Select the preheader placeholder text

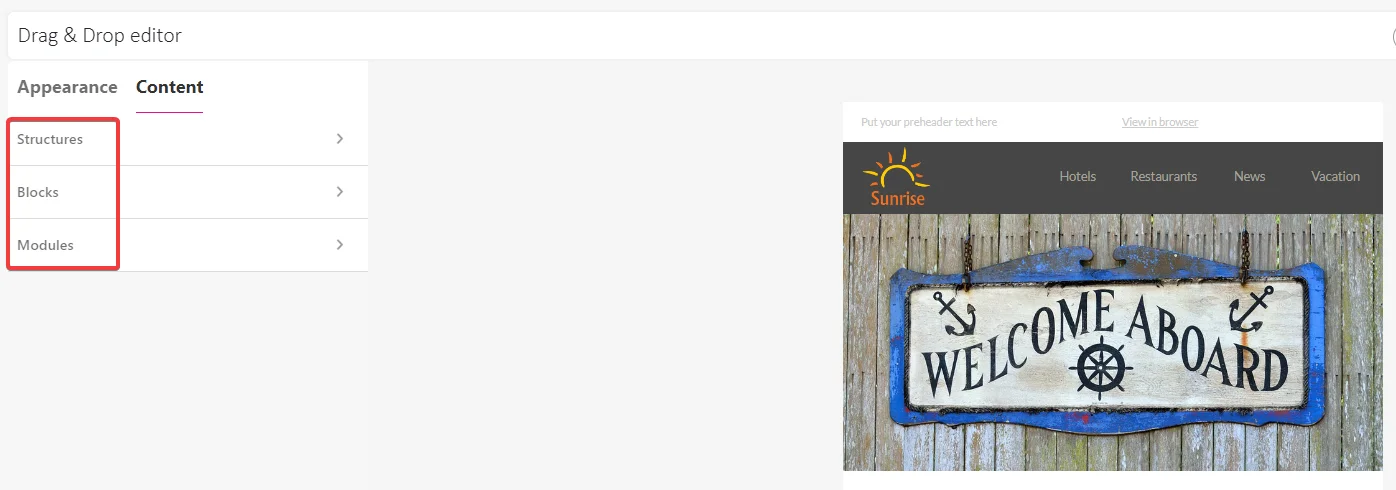pos(929,122)
